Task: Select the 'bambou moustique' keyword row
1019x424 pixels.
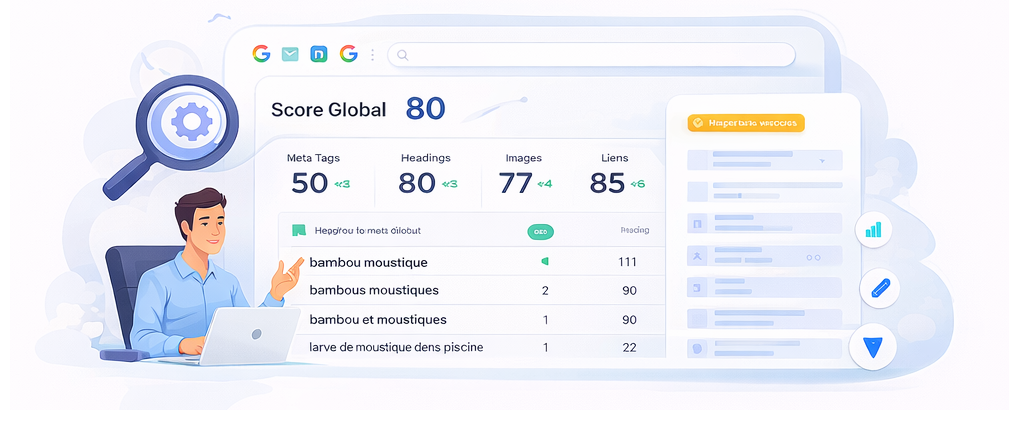Action: 472,262
